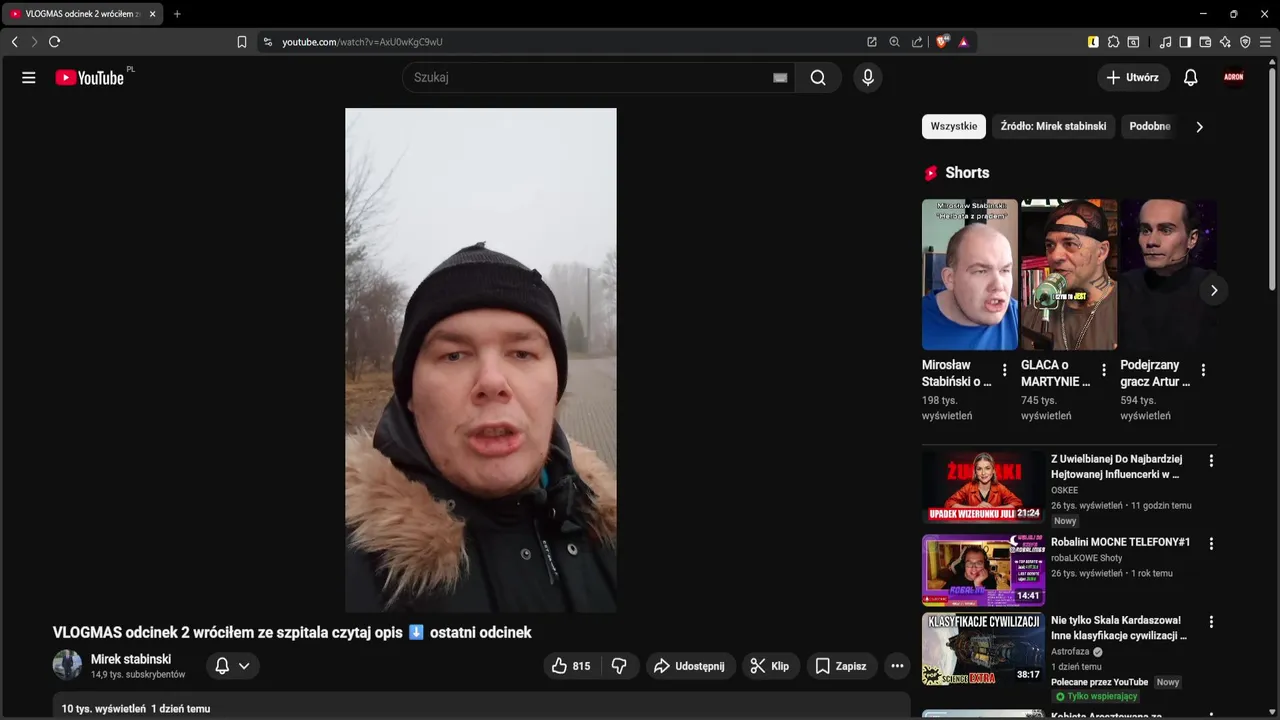View site information icon in address bar
The width and height of the screenshot is (1280, 720).
[x=267, y=42]
